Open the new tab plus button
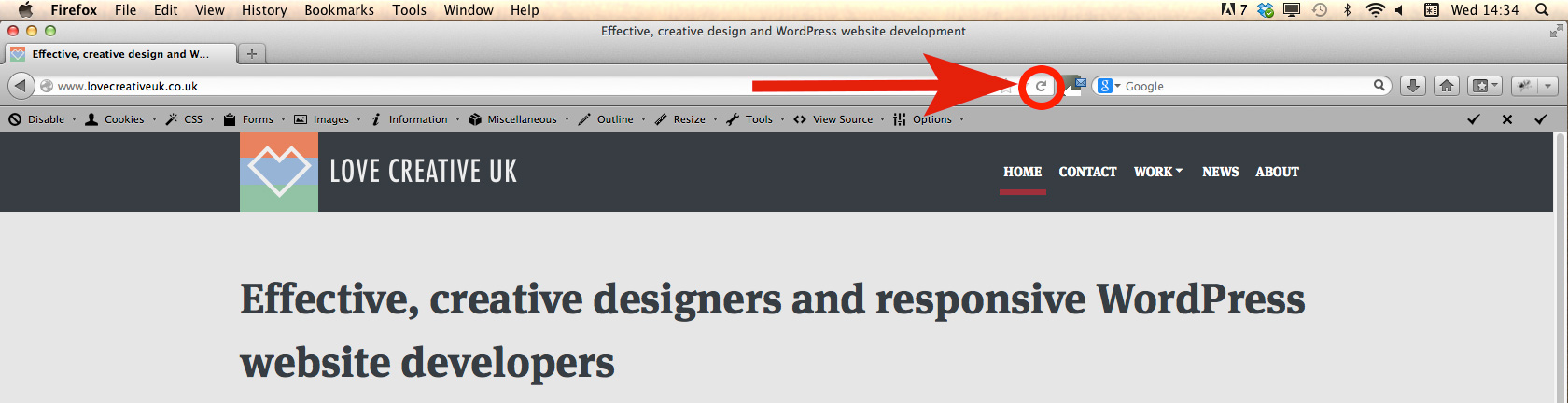This screenshot has width=1568, height=403. [251, 54]
